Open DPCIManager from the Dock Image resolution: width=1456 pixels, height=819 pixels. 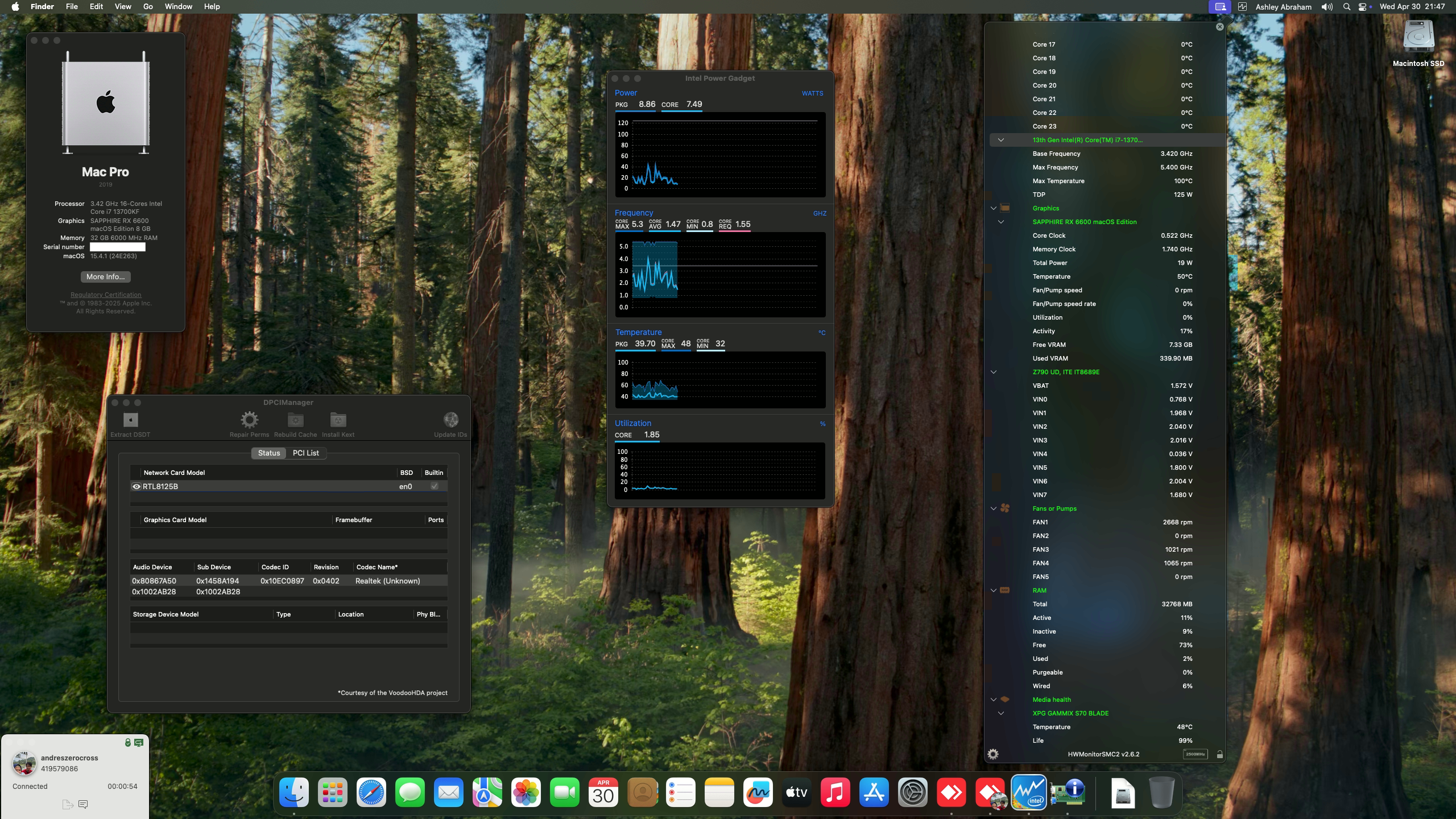tap(1068, 792)
